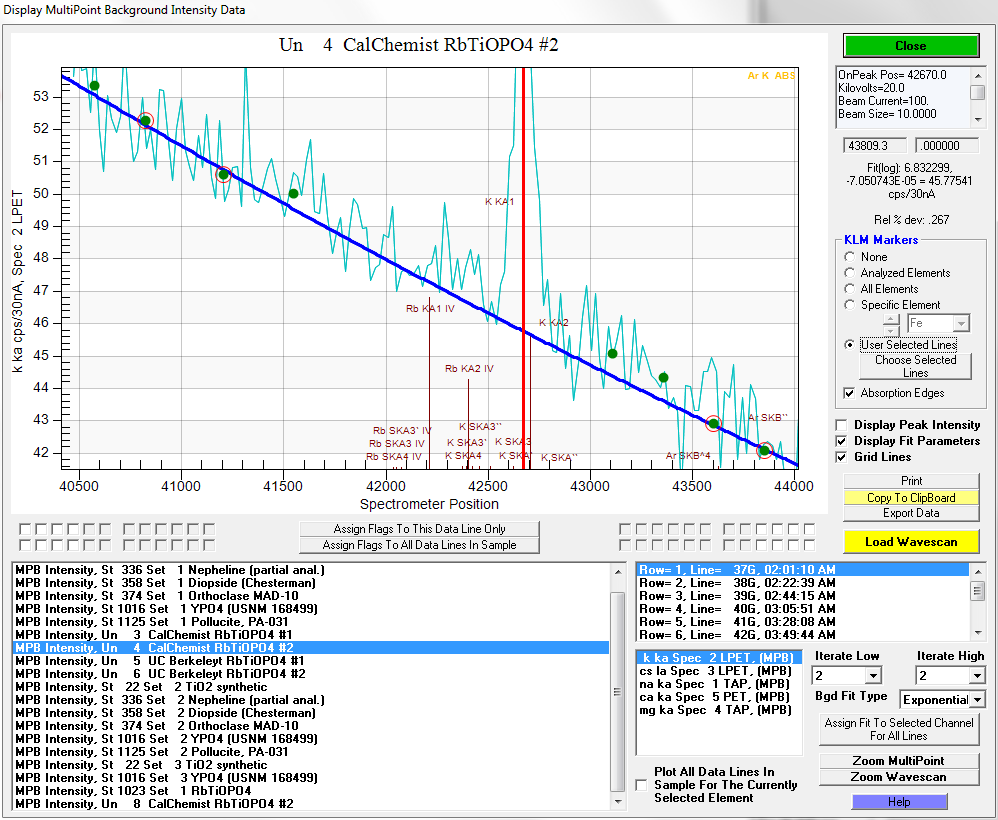Click the green Close button
Screen dimensions: 998x820
[910, 46]
